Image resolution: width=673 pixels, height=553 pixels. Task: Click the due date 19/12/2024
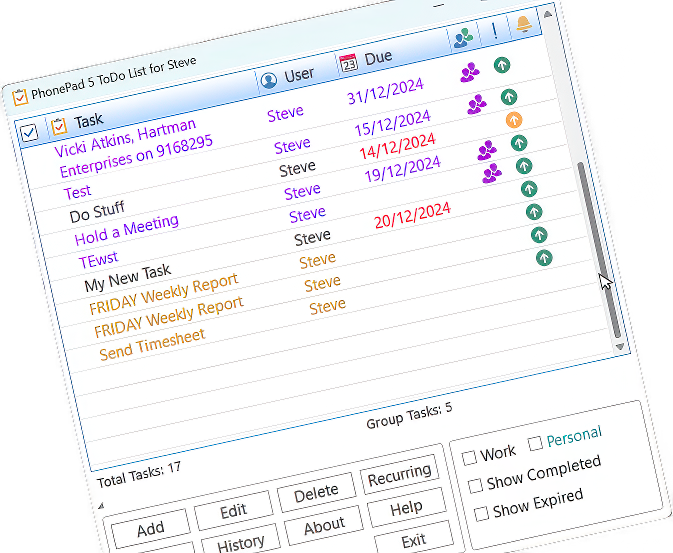403,169
